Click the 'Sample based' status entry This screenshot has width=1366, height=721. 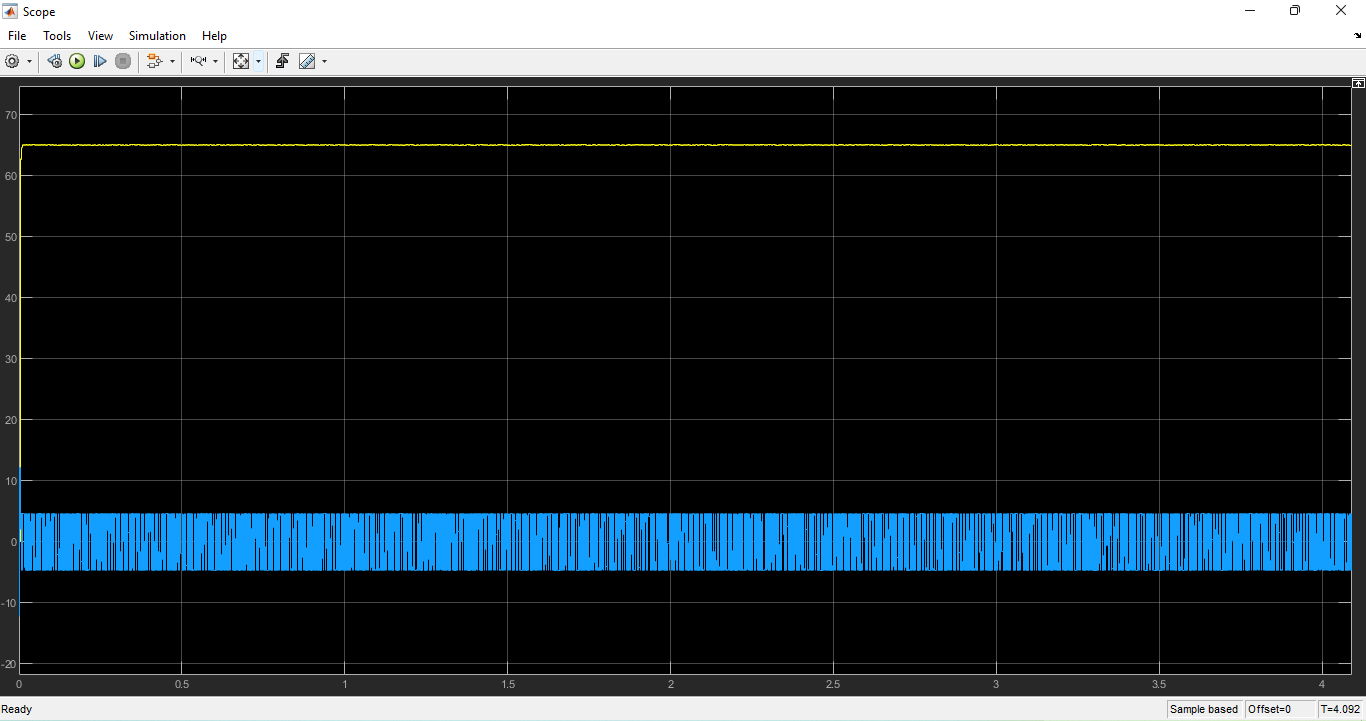[x=1204, y=709]
